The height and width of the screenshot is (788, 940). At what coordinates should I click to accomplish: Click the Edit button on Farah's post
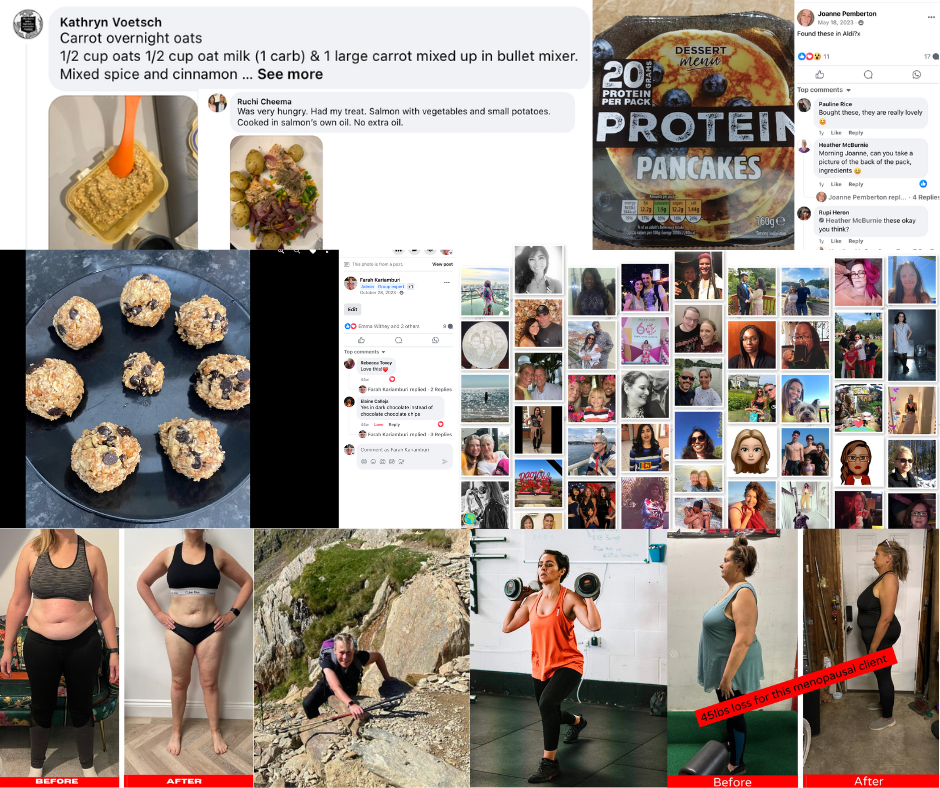click(352, 309)
